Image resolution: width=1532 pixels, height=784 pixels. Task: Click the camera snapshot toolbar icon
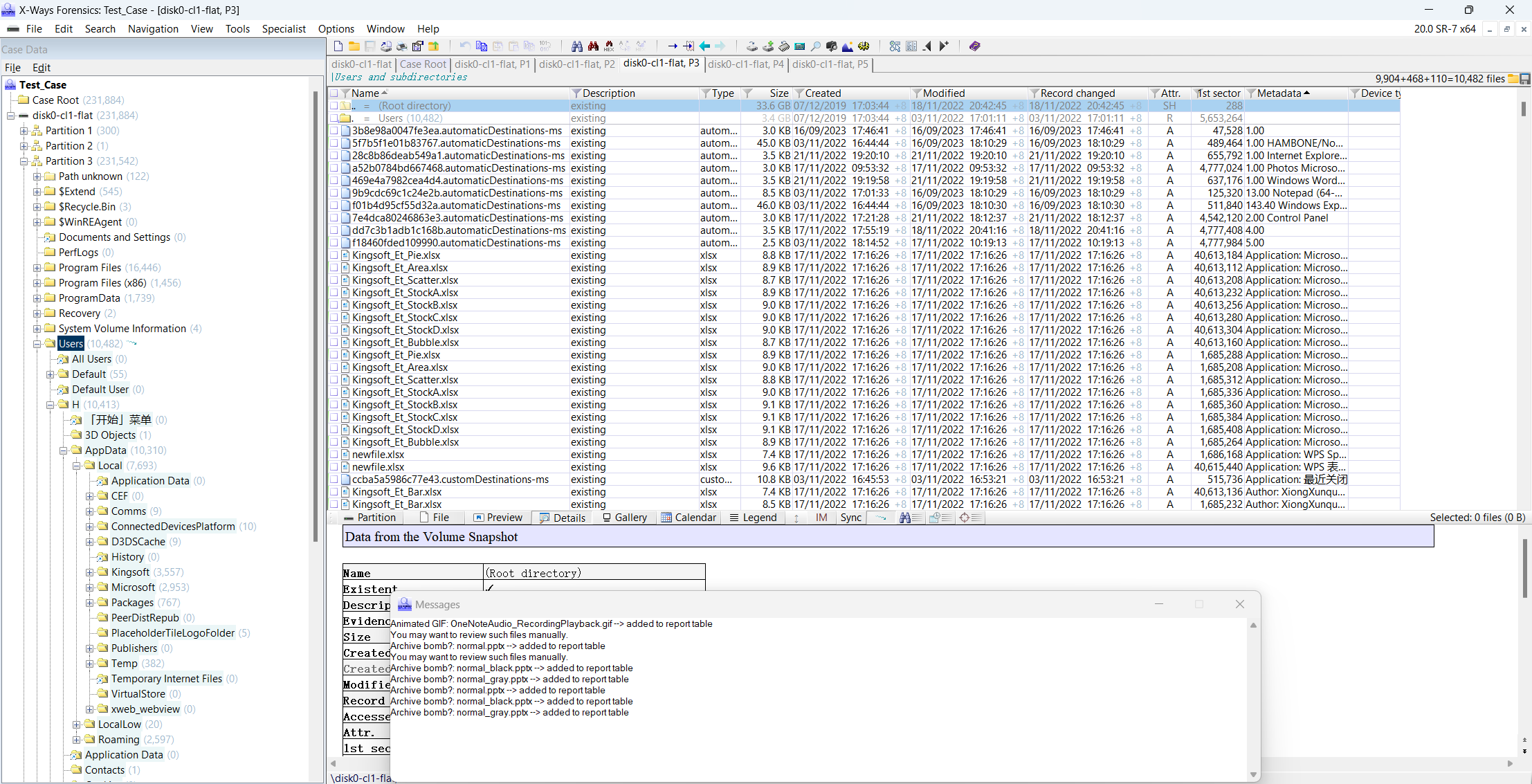coord(832,46)
